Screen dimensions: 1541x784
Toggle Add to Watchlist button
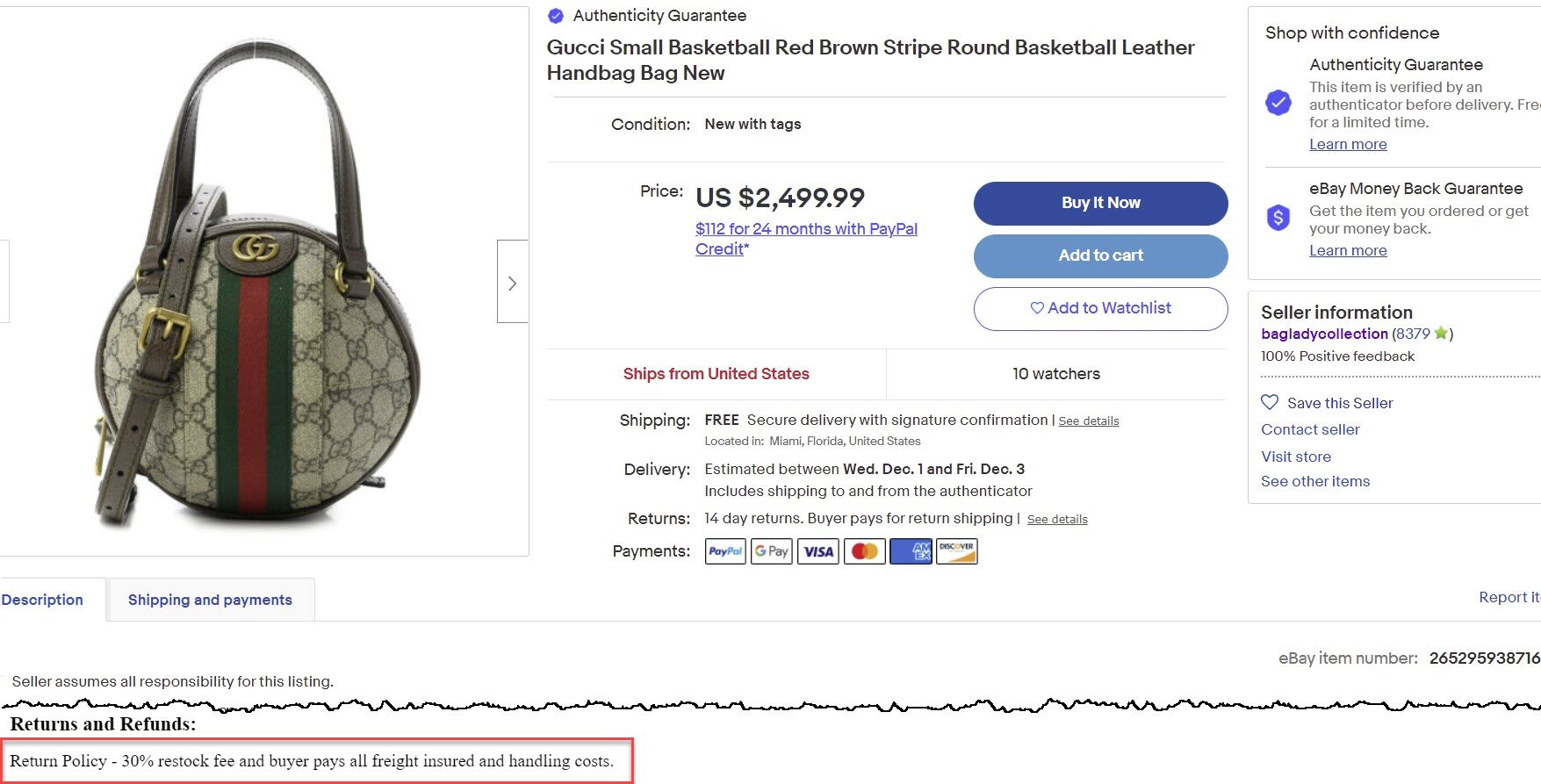1100,308
